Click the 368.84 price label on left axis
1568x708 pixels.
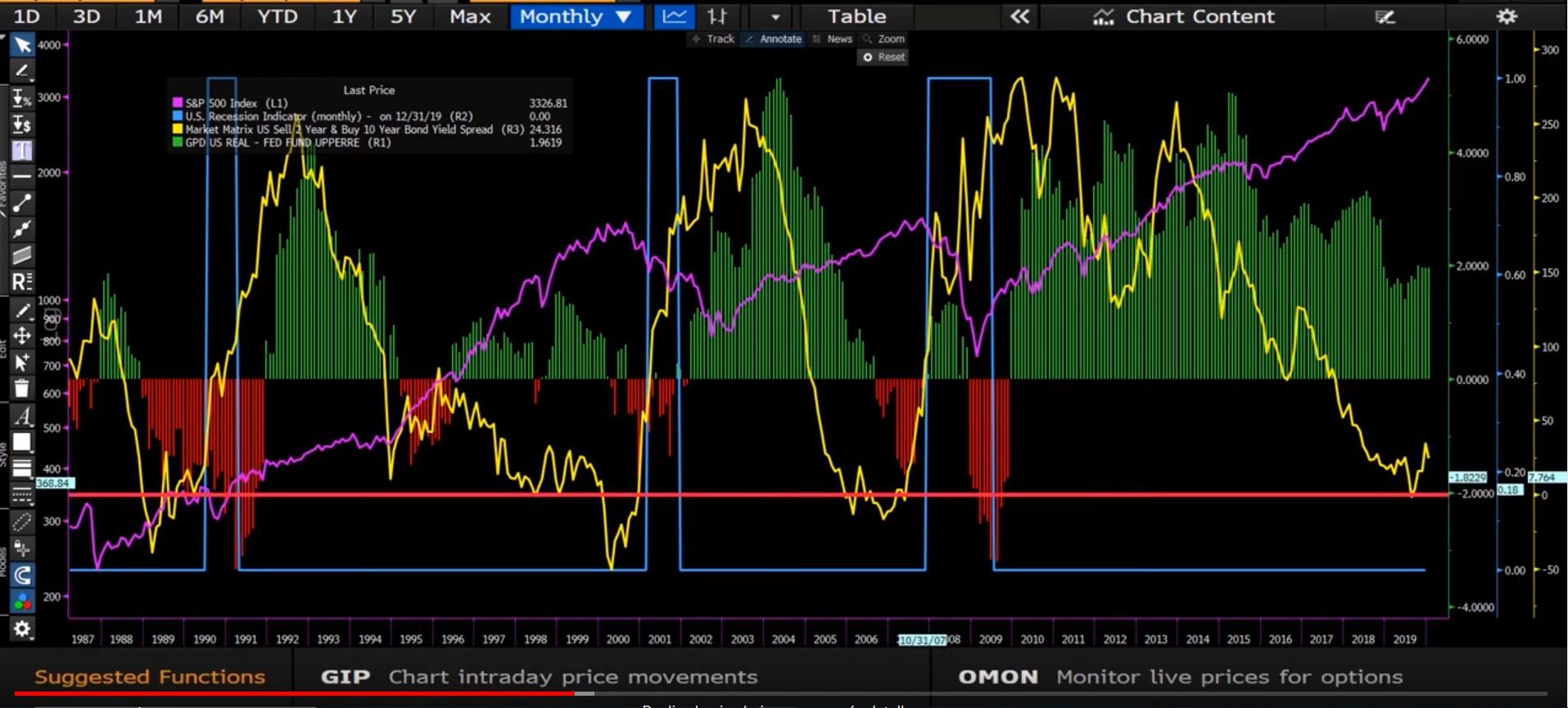point(53,484)
